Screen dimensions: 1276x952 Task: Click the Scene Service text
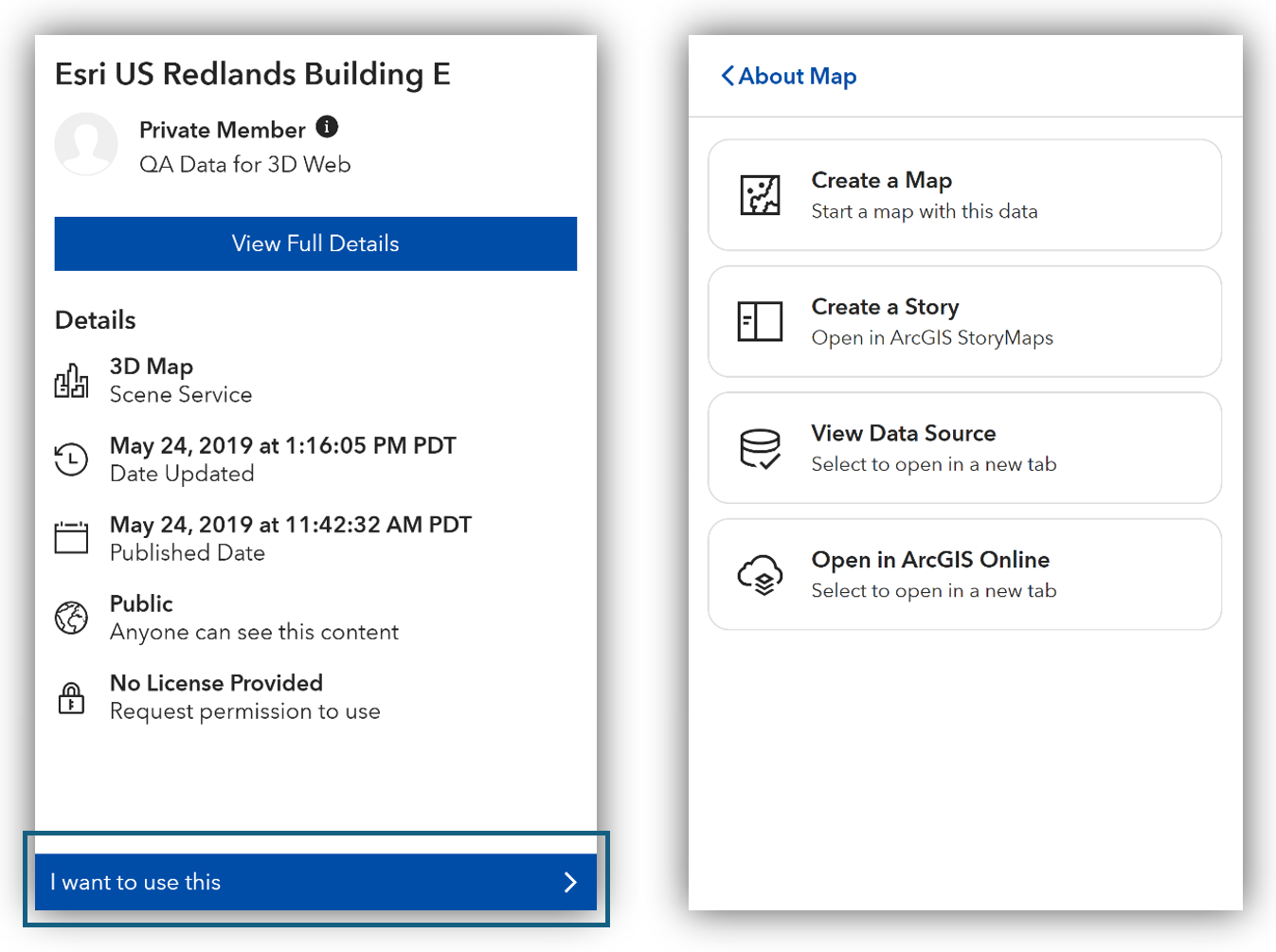[x=181, y=394]
